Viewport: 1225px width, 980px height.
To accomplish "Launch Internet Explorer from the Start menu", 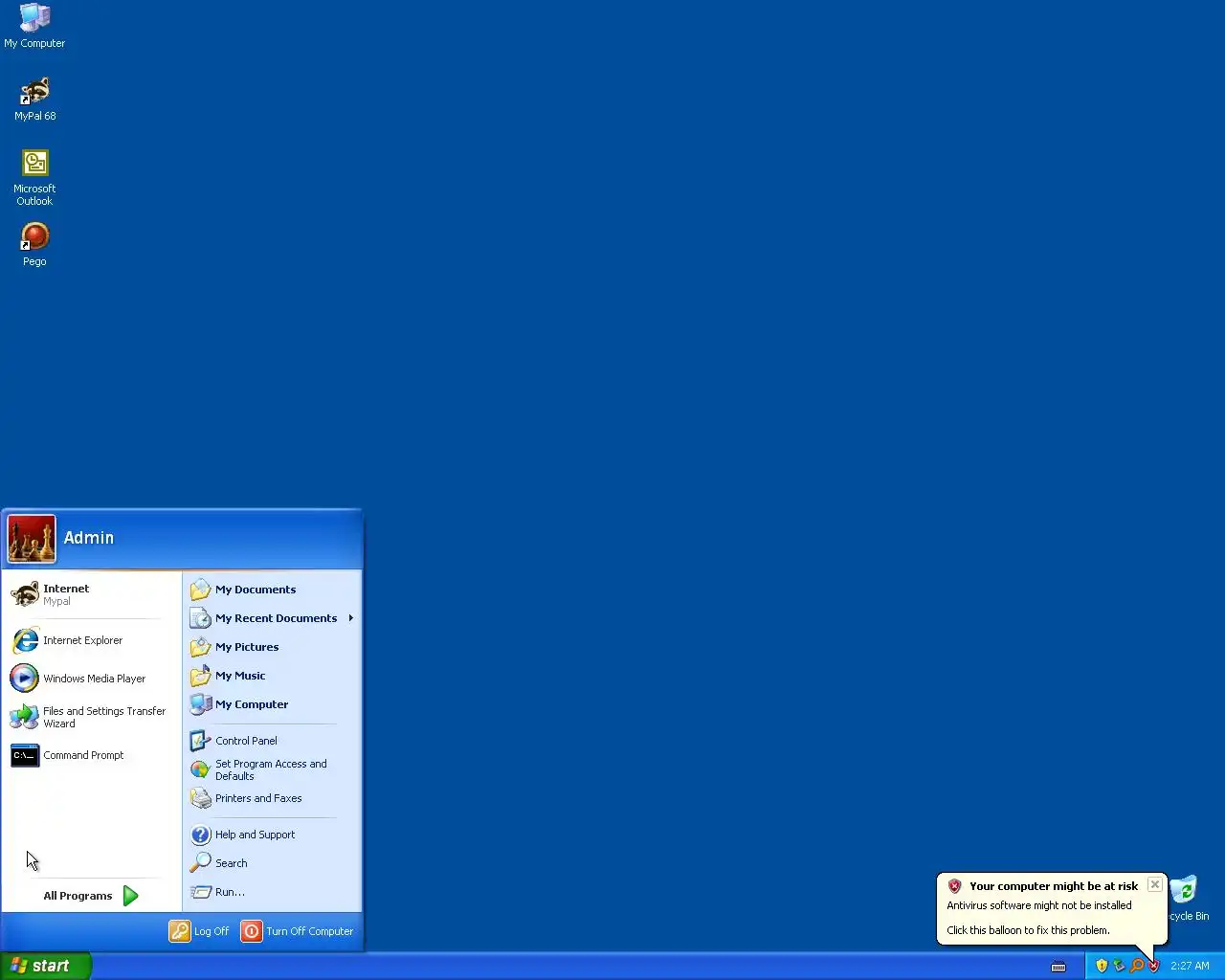I will [92, 640].
